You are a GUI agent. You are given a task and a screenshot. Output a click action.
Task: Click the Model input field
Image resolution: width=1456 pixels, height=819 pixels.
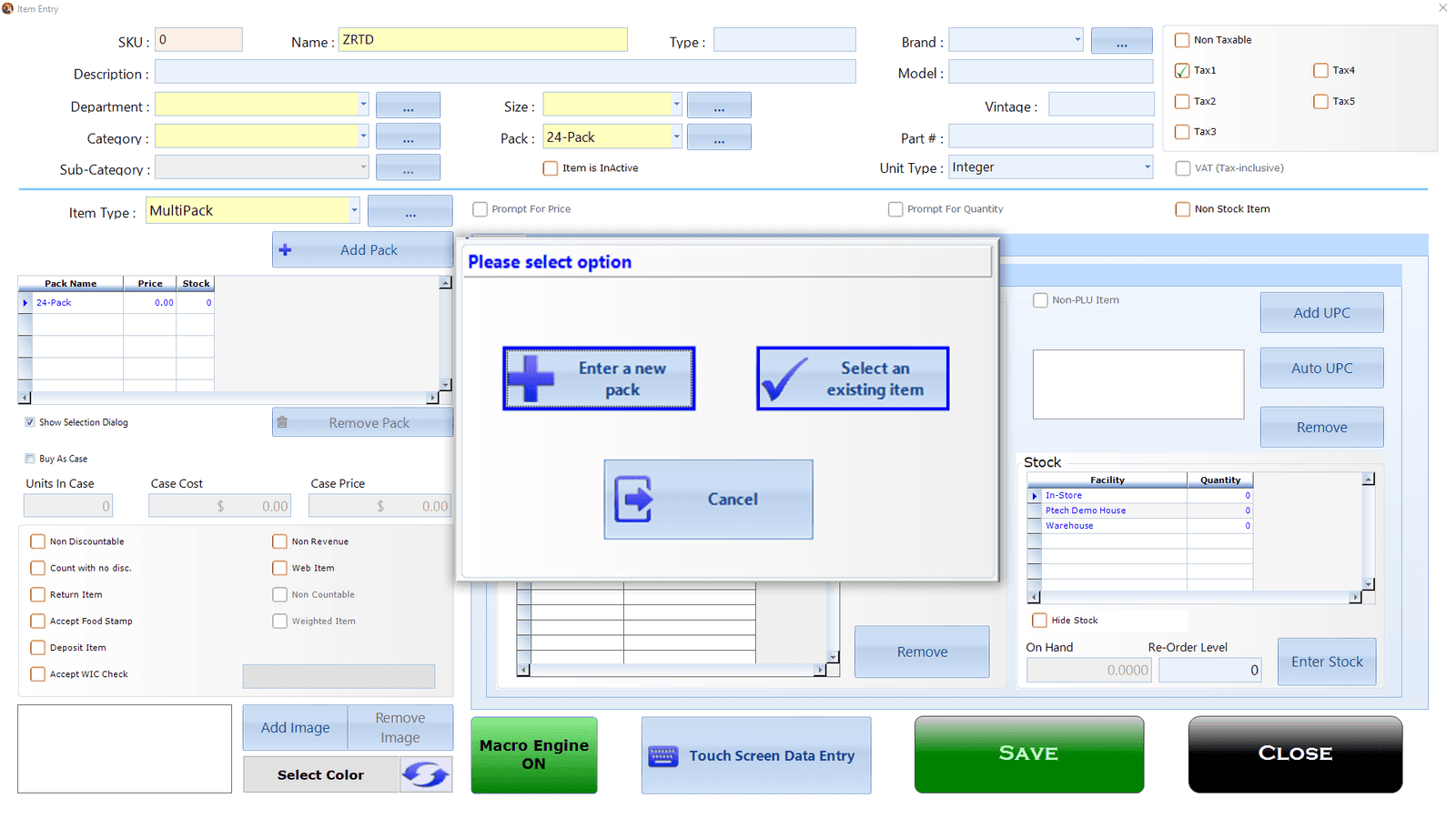pos(1051,73)
